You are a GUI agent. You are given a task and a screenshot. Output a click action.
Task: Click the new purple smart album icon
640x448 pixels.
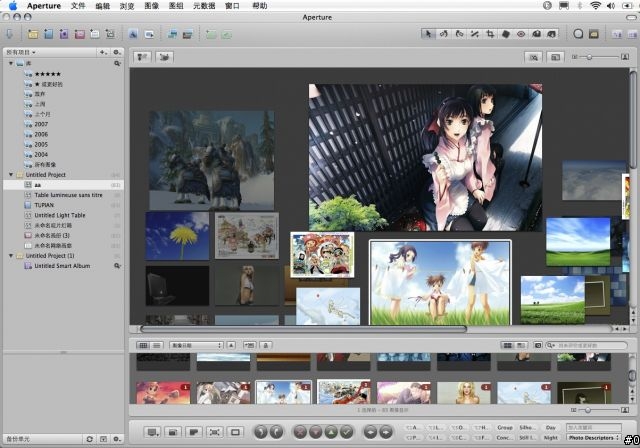(x=64, y=34)
